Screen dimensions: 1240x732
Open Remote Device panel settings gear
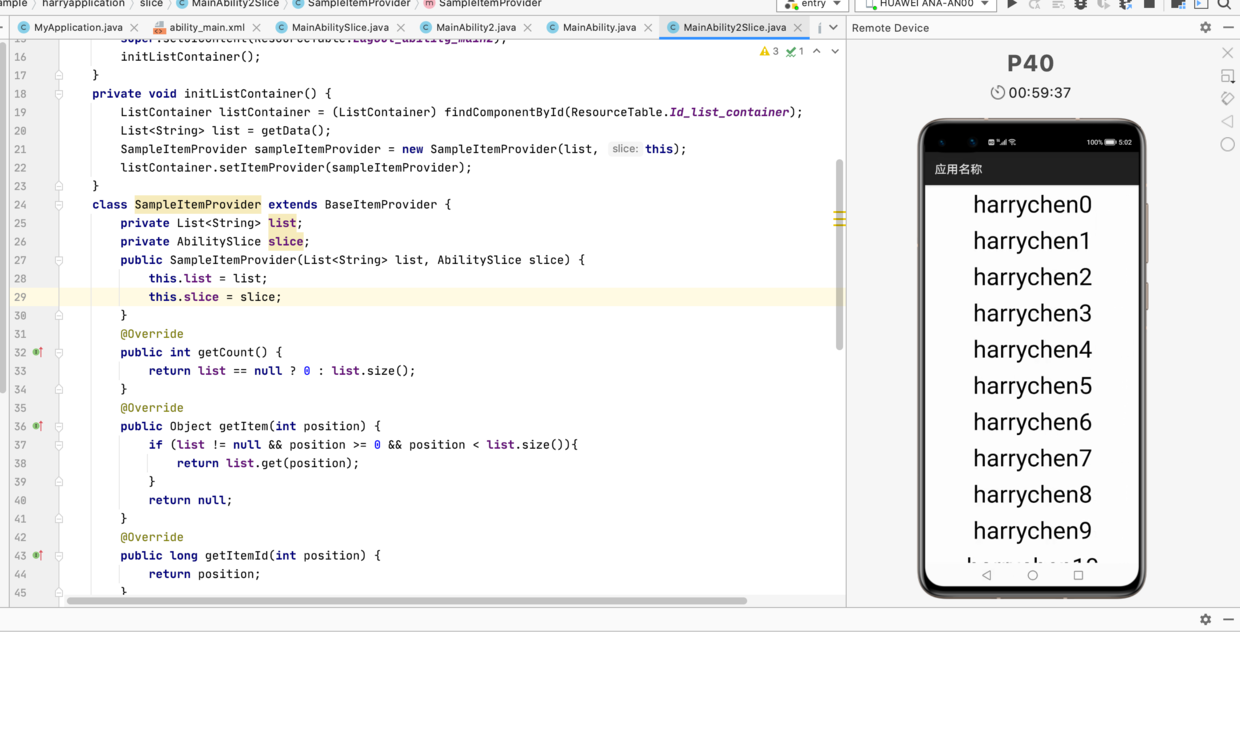[1206, 28]
